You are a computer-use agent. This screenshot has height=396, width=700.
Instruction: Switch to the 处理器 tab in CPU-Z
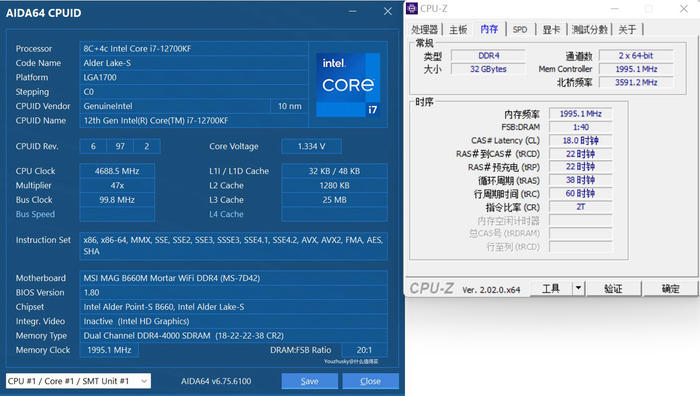point(424,29)
